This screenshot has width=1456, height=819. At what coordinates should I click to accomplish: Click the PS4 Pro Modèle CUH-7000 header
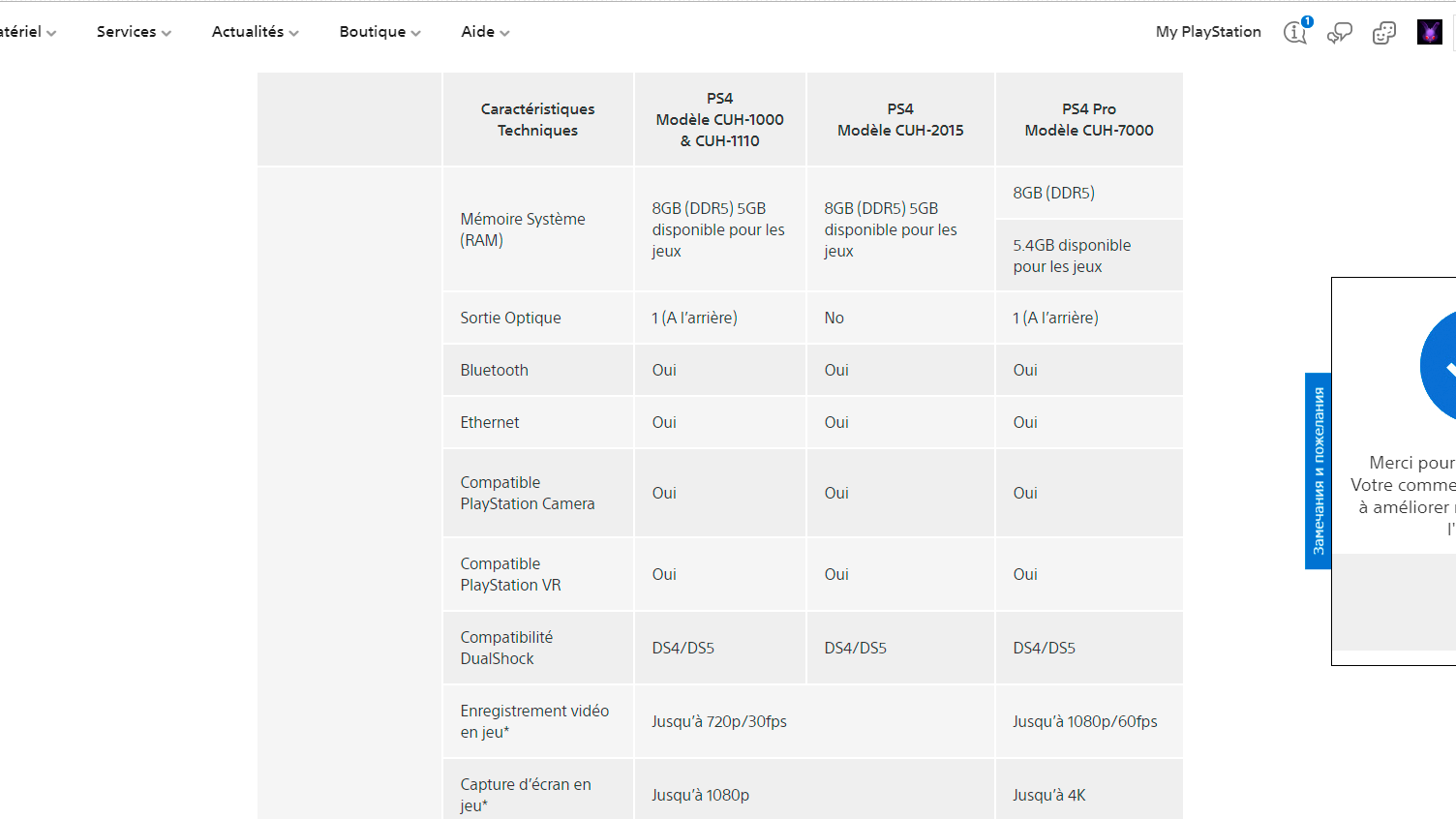pos(1089,120)
